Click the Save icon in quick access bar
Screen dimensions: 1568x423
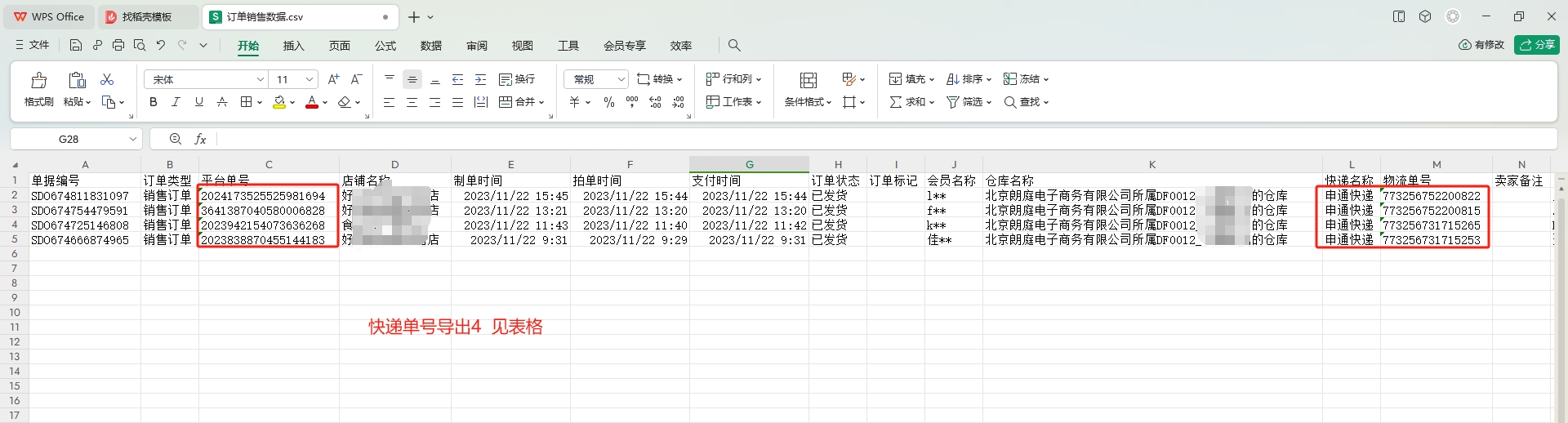[76, 46]
